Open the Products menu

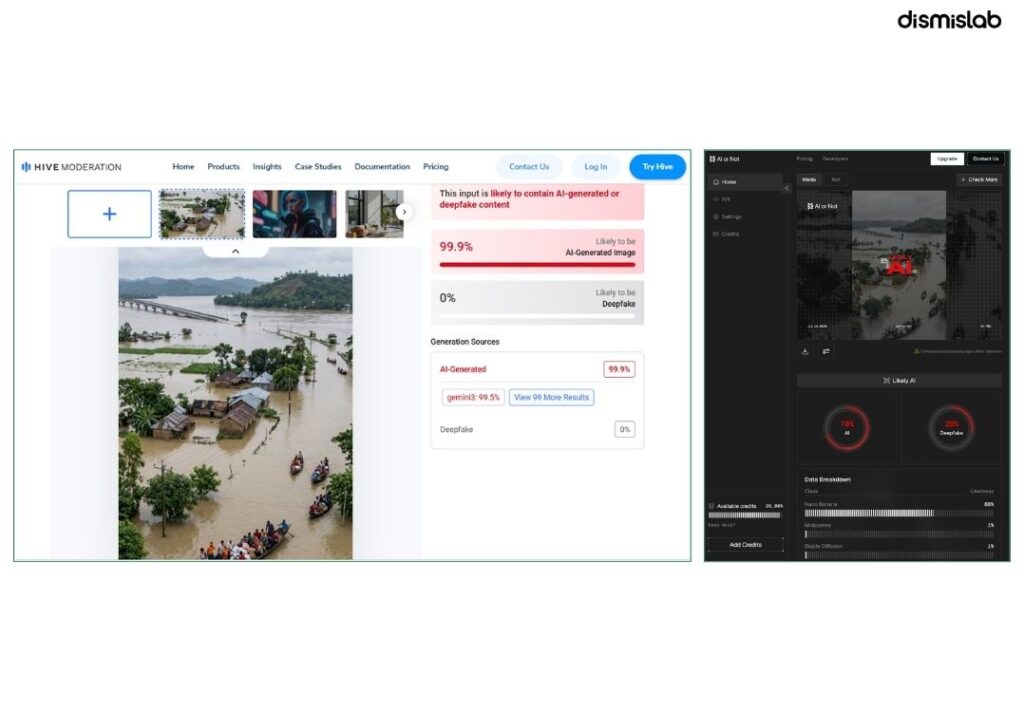click(x=223, y=167)
